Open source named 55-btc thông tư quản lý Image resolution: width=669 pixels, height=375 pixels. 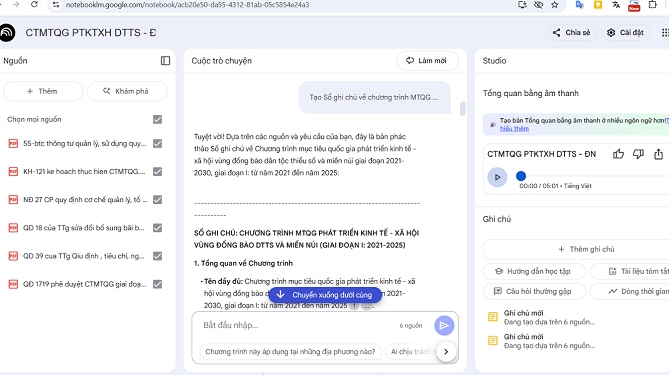pos(84,144)
